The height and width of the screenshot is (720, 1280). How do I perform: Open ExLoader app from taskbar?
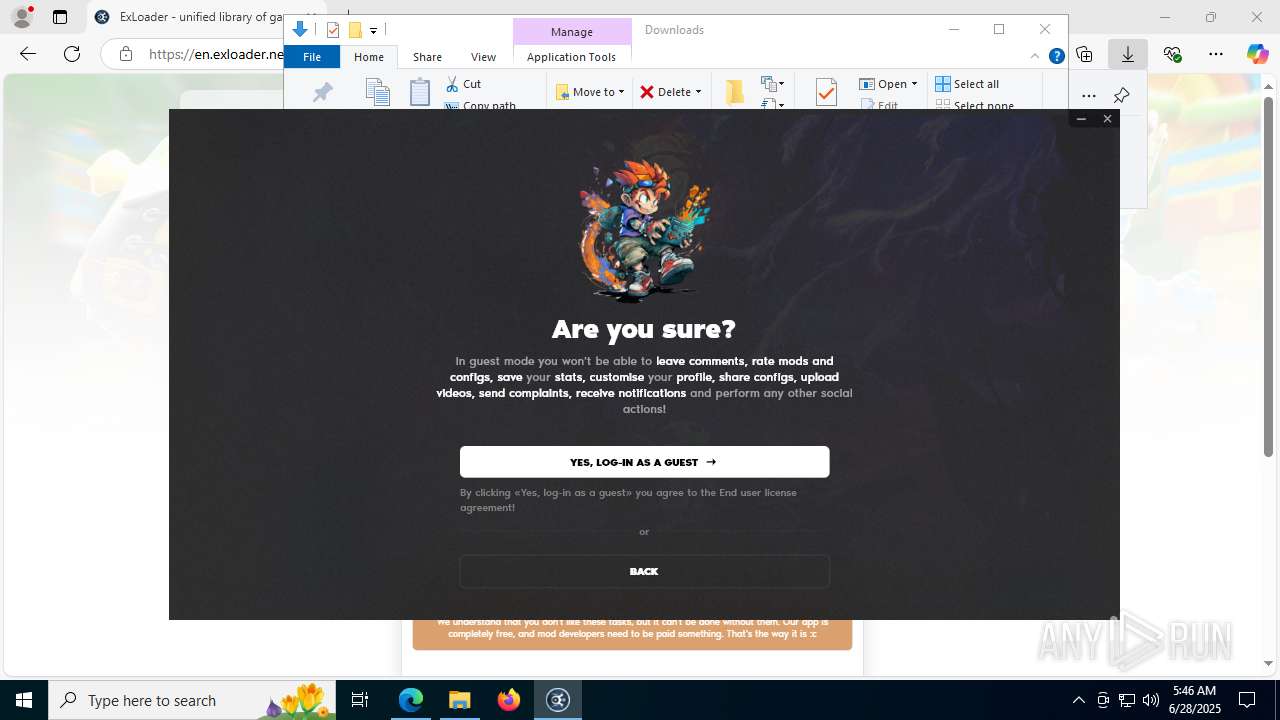tap(558, 700)
